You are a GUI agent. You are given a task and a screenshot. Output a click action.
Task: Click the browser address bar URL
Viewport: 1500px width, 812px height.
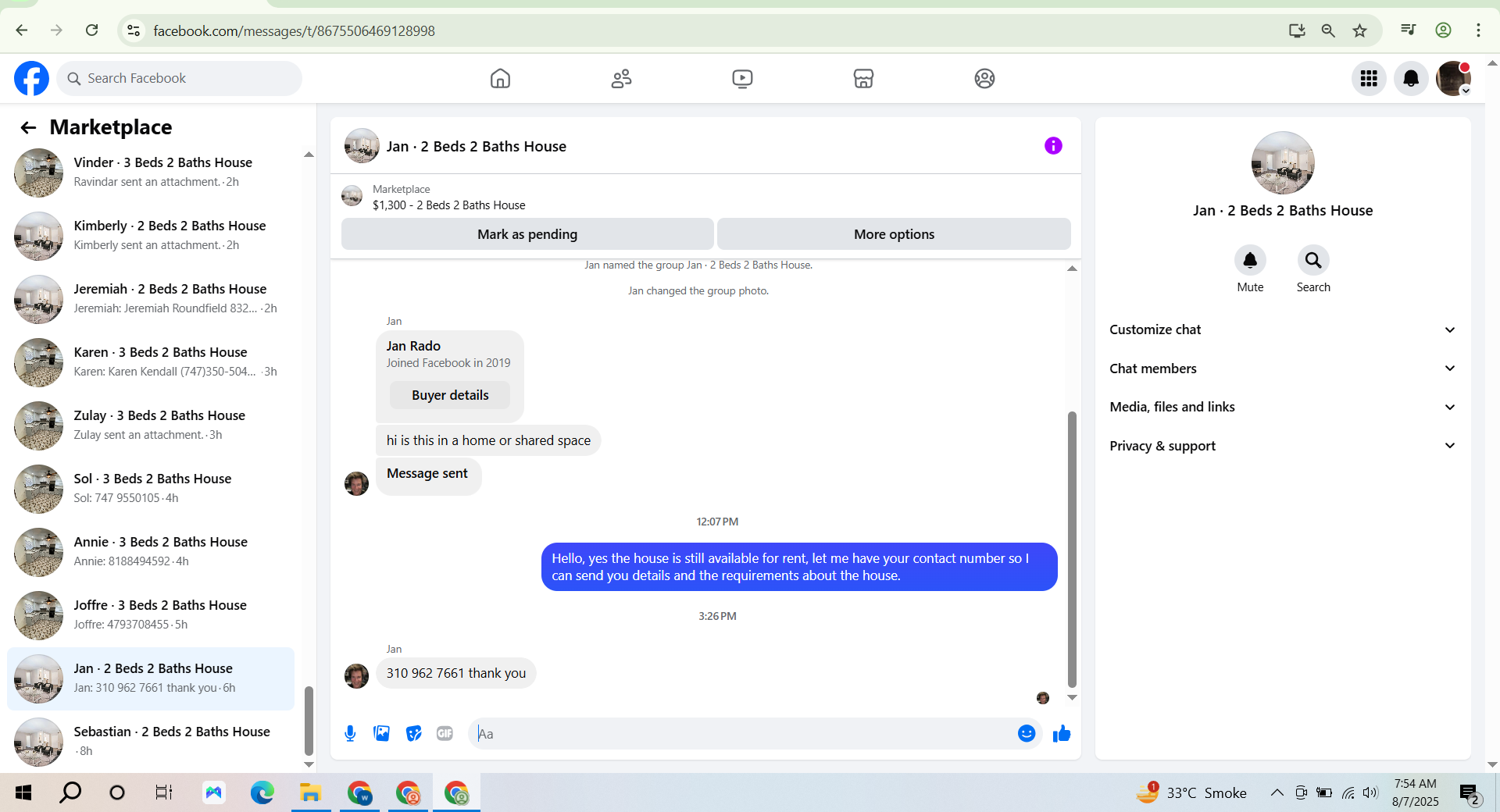(x=294, y=30)
